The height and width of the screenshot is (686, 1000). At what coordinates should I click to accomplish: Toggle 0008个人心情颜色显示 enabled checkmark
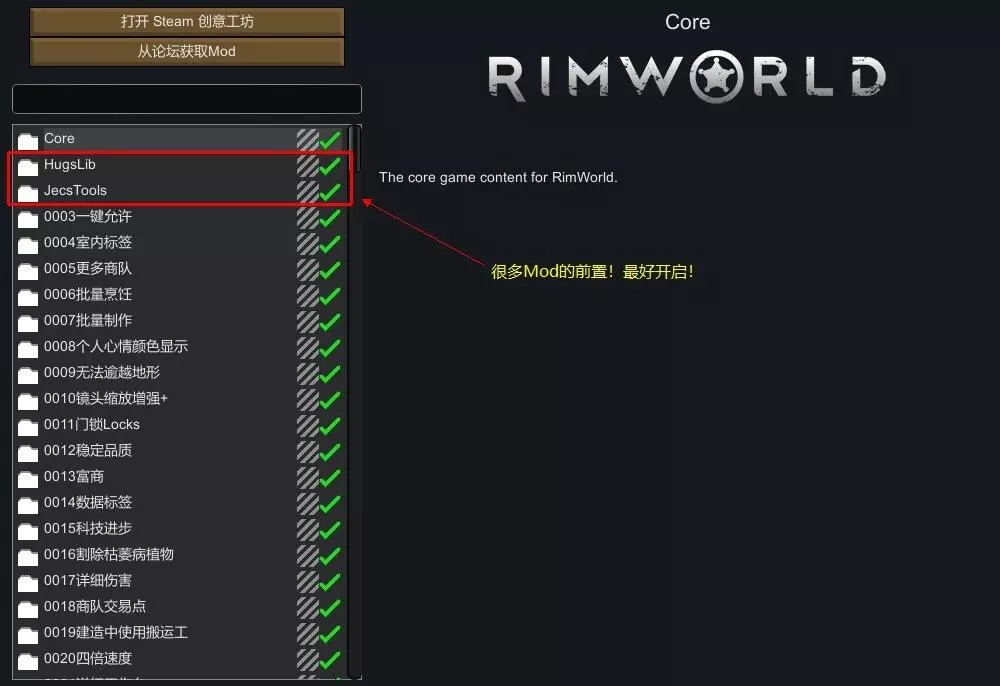(x=330, y=348)
